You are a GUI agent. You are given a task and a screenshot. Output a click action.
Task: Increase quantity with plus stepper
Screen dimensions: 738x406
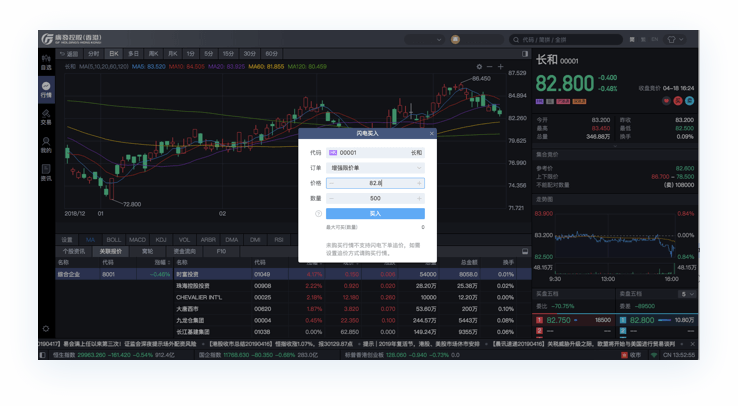click(x=419, y=199)
